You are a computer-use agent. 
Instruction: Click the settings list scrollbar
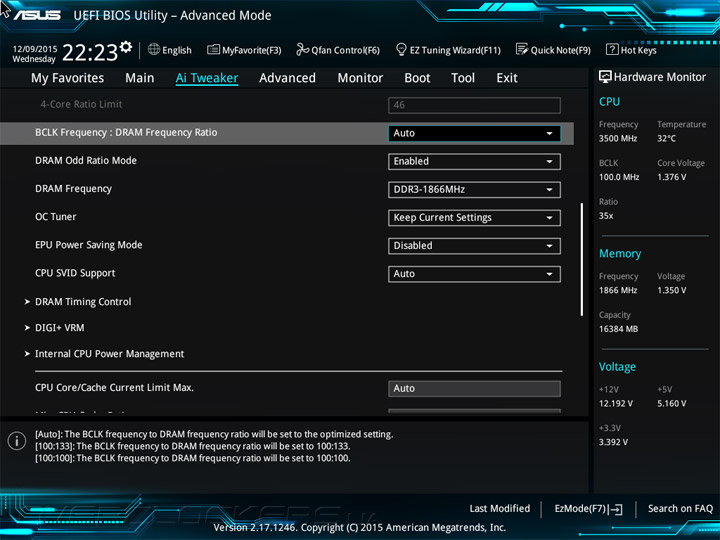[582, 259]
